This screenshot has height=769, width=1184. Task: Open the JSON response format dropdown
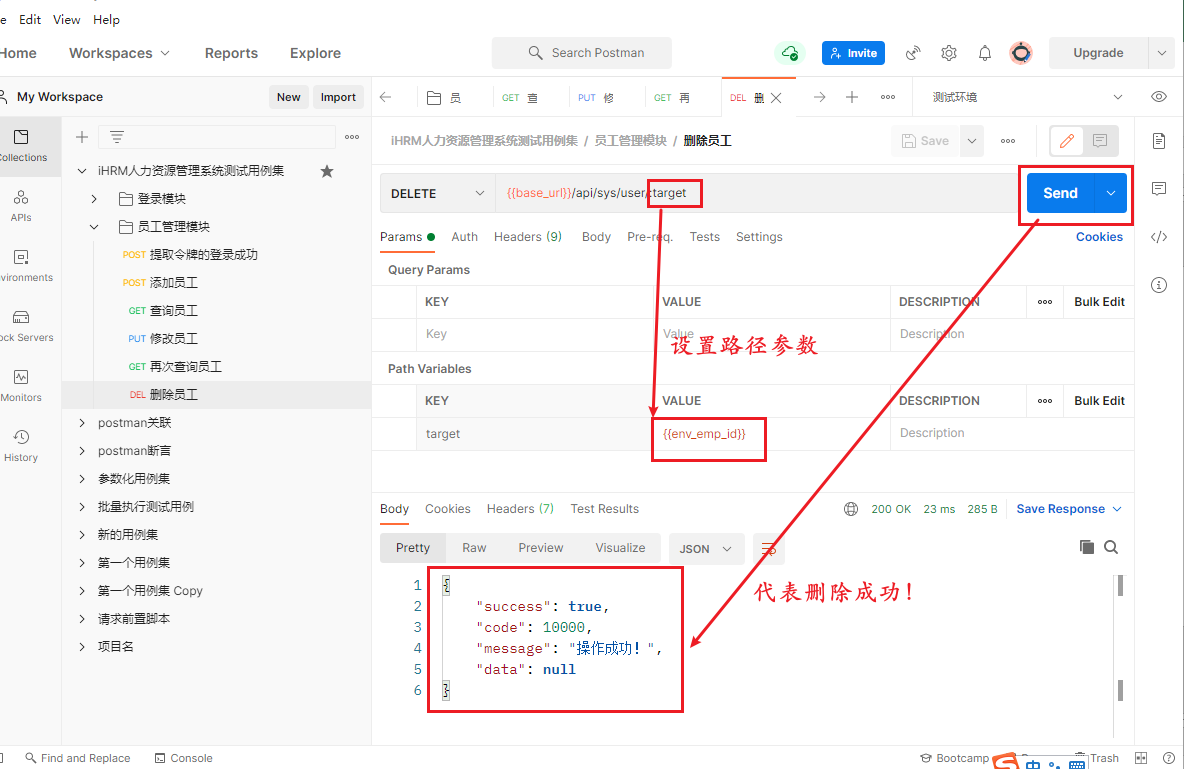coord(706,548)
